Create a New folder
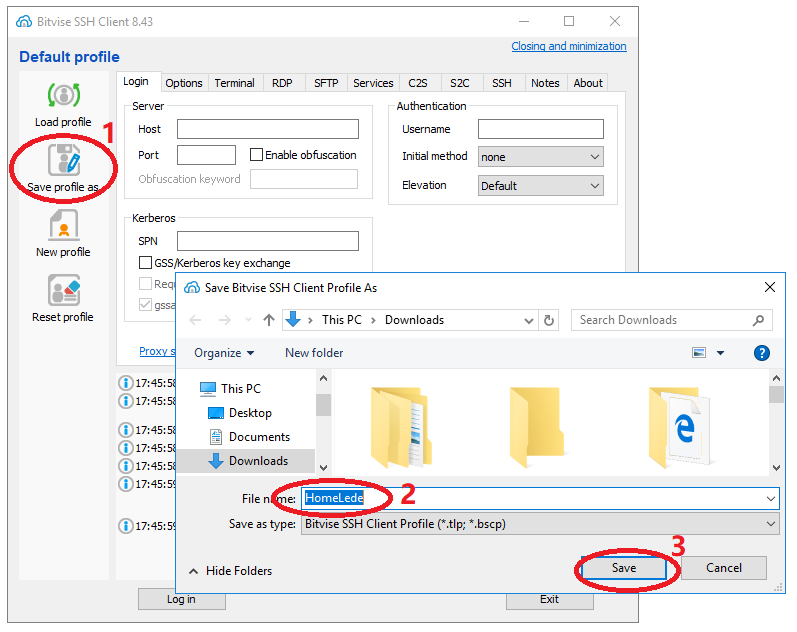The height and width of the screenshot is (632, 797). click(x=314, y=353)
